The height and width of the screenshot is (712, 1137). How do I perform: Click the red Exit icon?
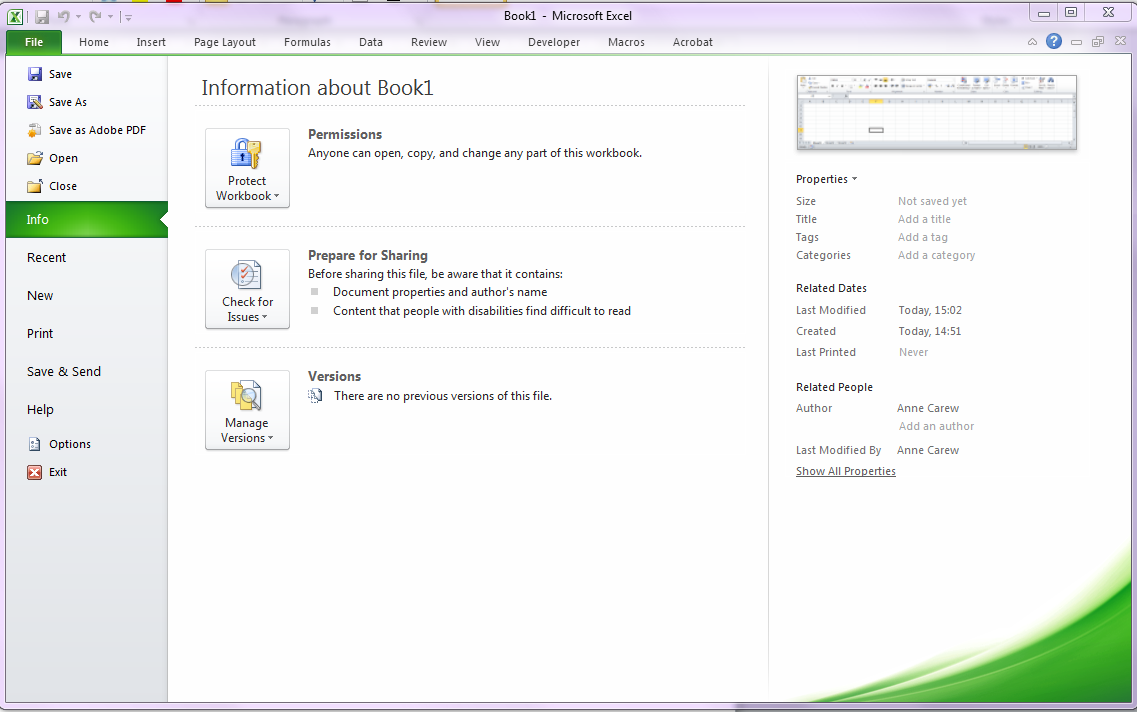pyautogui.click(x=35, y=472)
